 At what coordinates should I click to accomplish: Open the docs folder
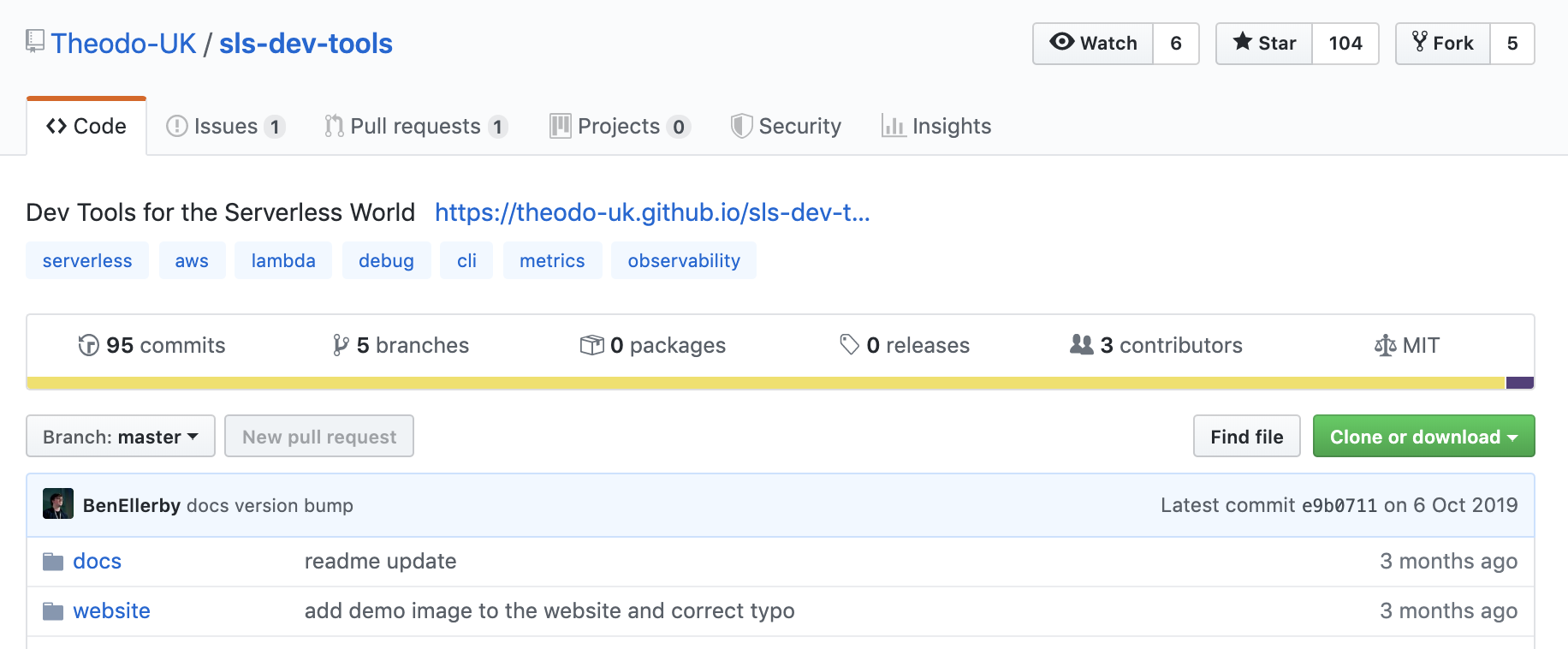coord(97,561)
